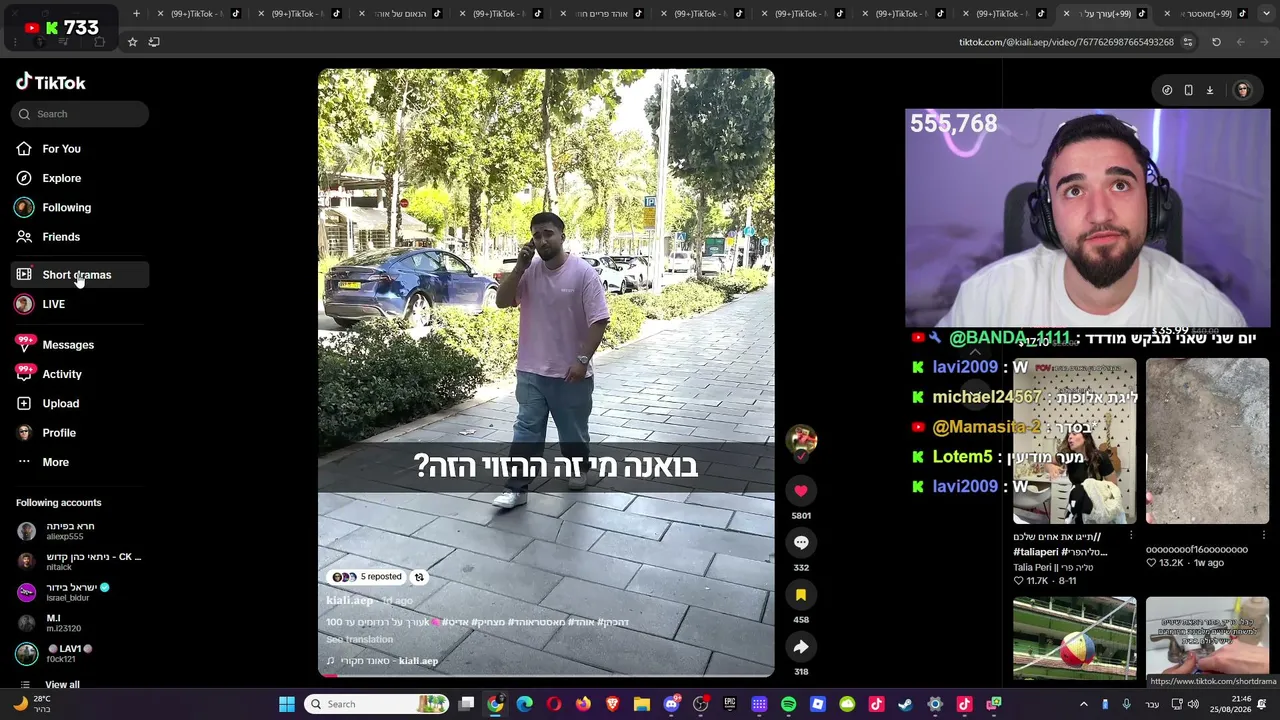Share the video using the arrow icon

click(x=801, y=647)
